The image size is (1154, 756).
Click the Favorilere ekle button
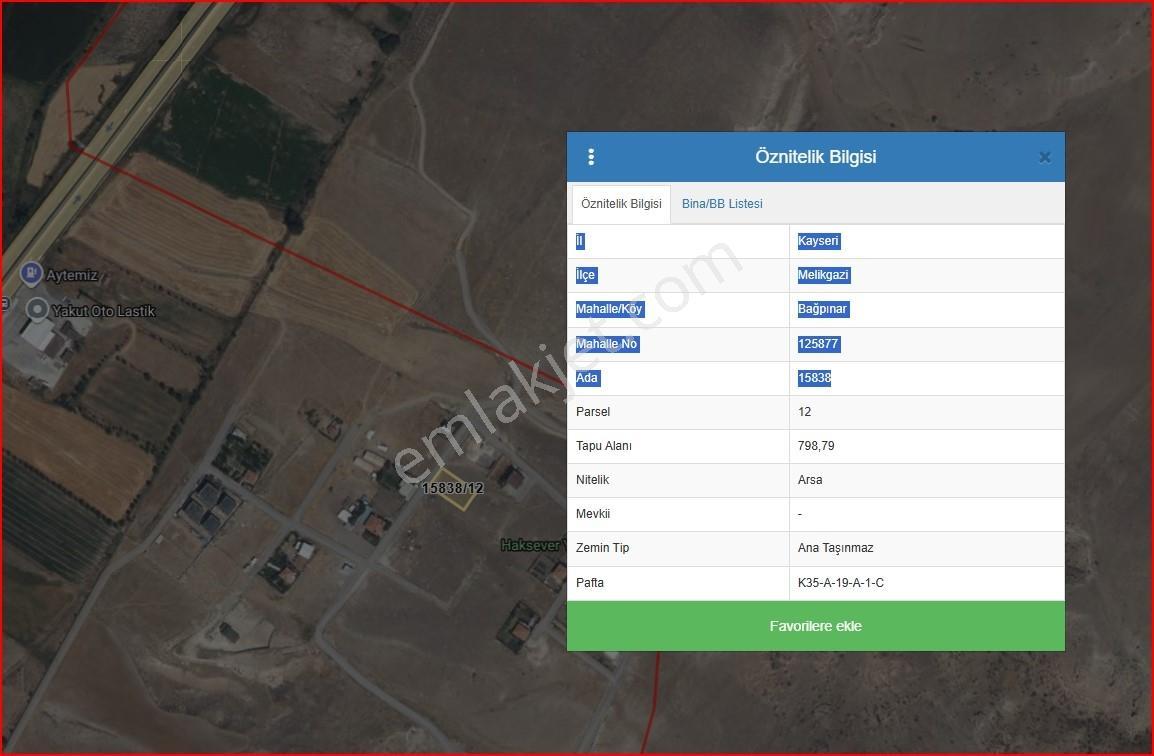(x=815, y=626)
